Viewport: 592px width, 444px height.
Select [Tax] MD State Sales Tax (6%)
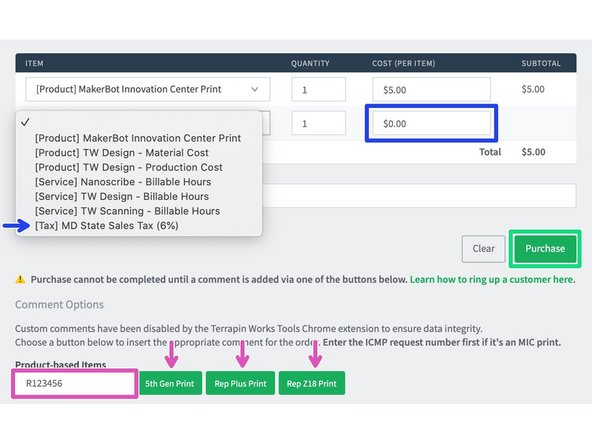[x=107, y=226]
